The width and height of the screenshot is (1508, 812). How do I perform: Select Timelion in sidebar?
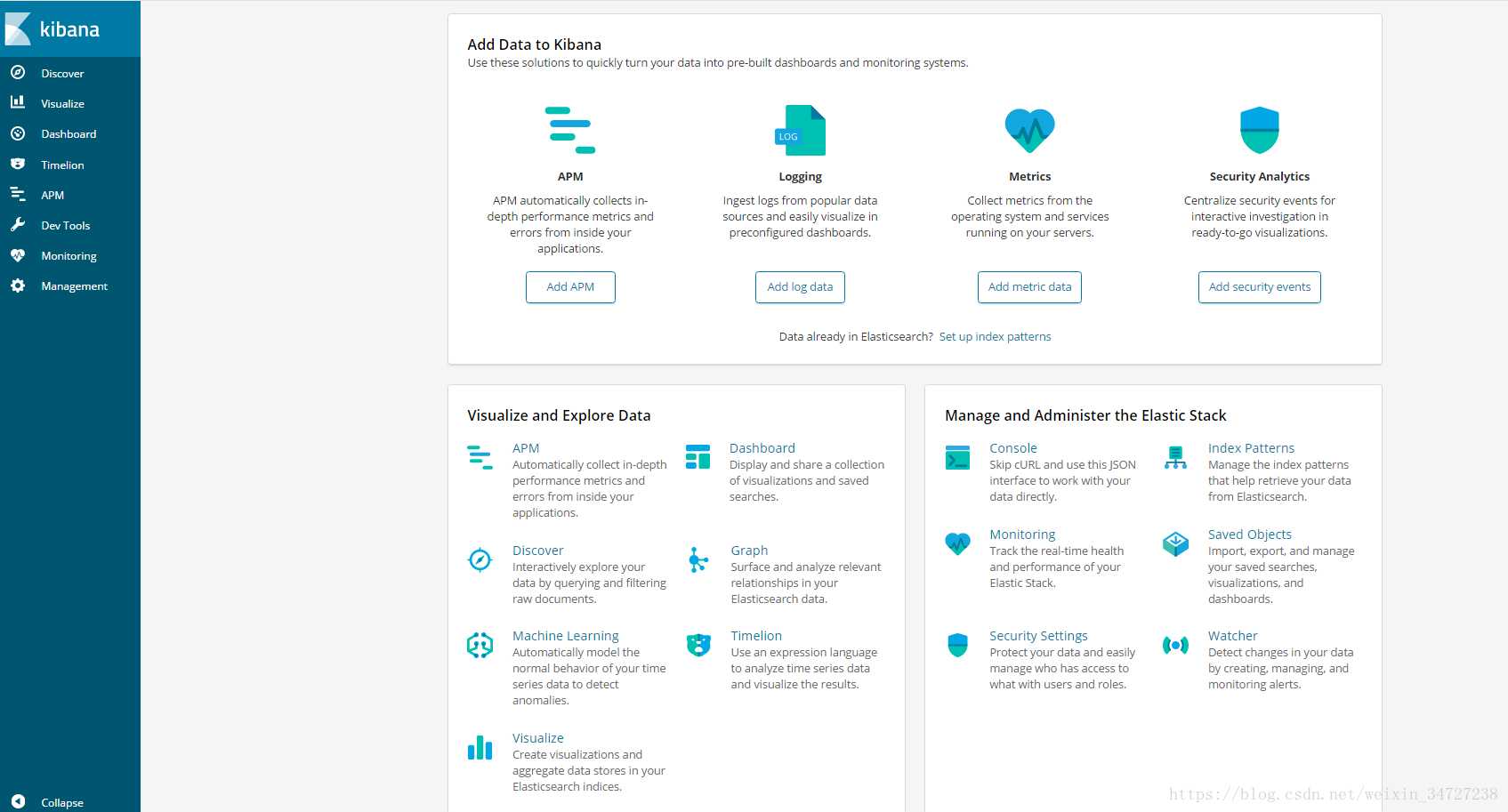point(62,165)
